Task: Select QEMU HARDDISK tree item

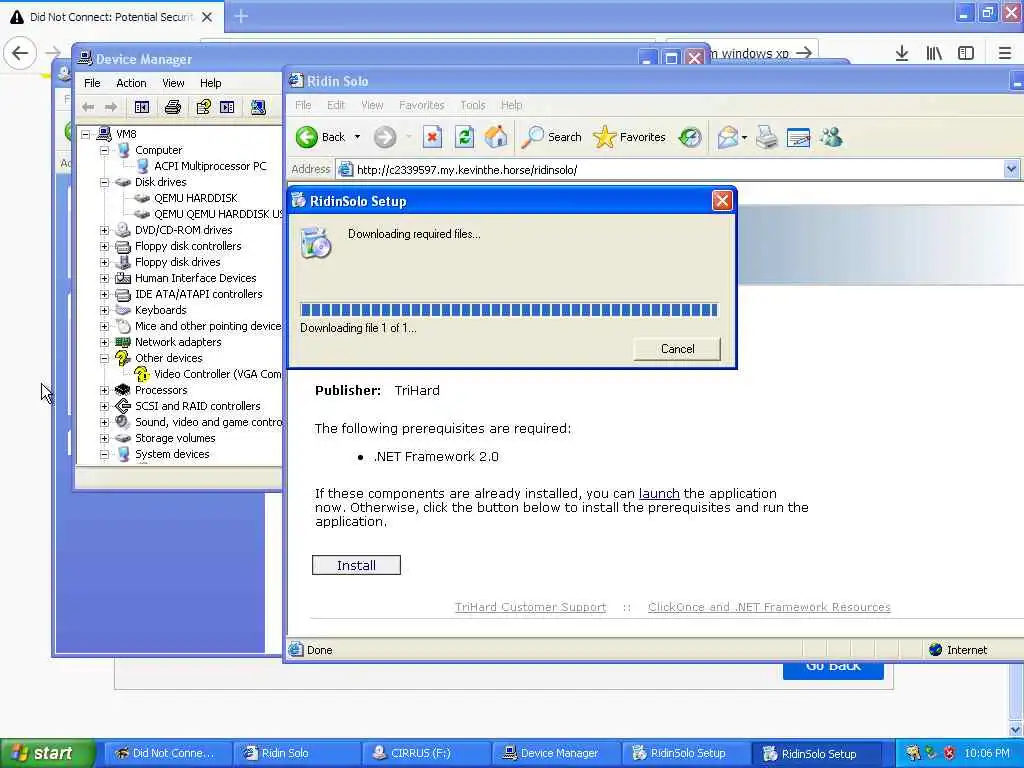Action: click(x=195, y=198)
